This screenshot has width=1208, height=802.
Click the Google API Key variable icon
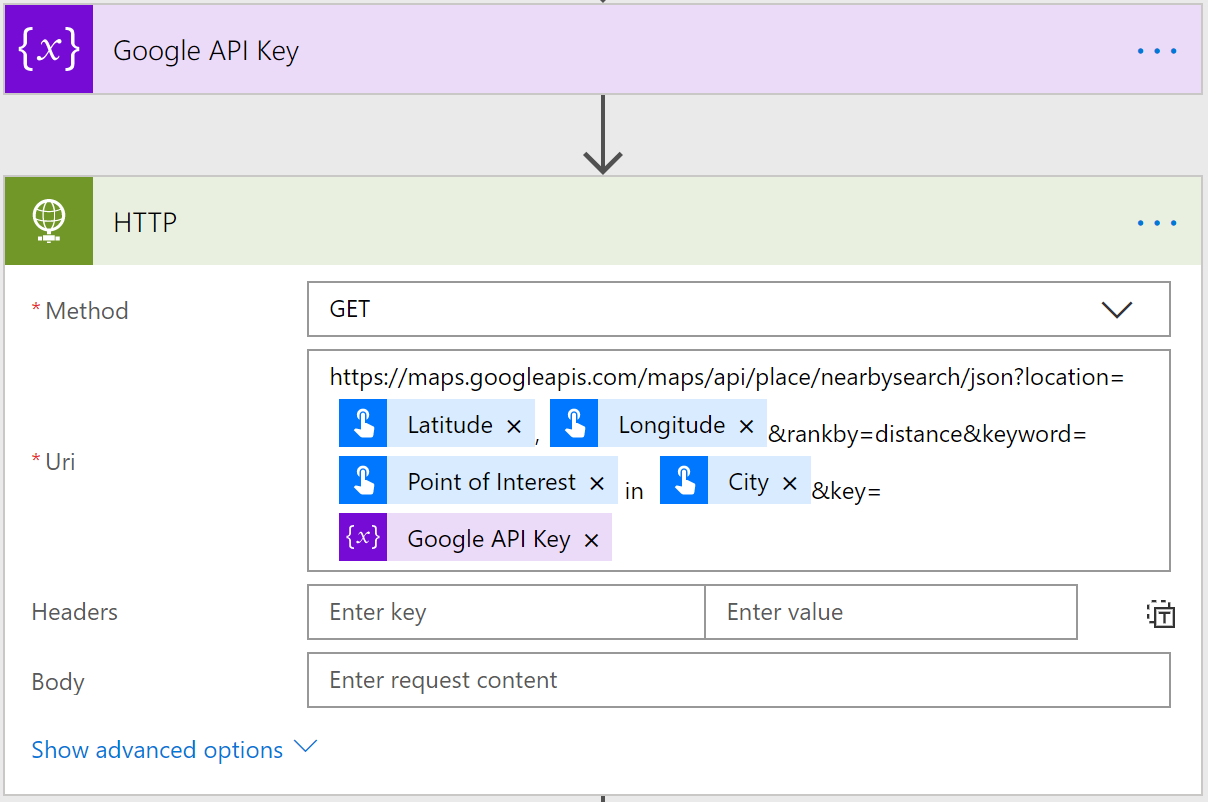[49, 50]
